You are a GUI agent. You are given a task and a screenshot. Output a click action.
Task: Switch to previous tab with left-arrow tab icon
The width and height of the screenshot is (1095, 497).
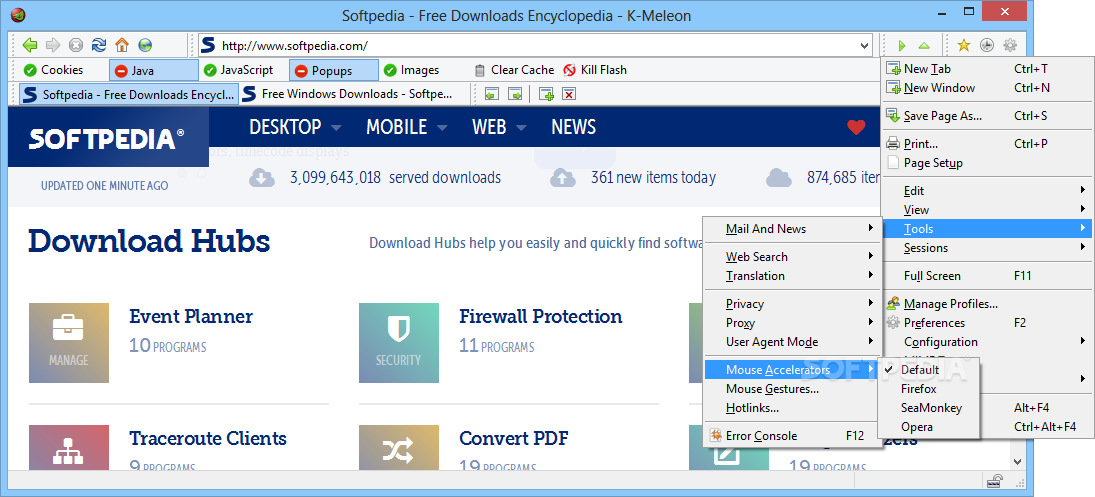pyautogui.click(x=492, y=94)
